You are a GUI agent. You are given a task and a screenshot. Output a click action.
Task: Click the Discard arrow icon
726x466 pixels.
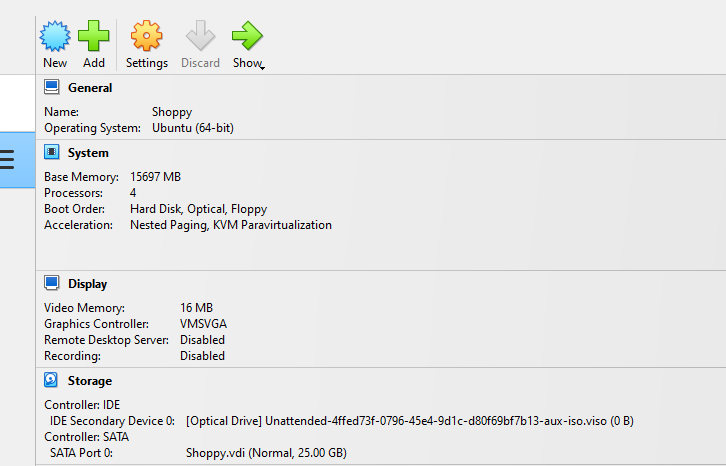(x=200, y=36)
